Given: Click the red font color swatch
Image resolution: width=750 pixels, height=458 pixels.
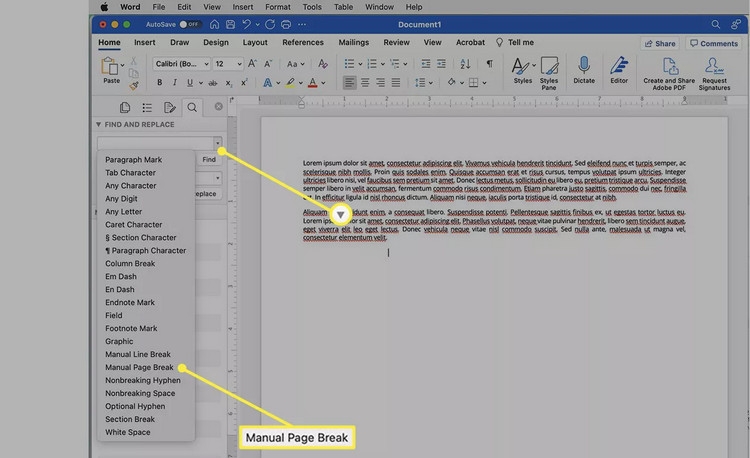Looking at the screenshot, I should tap(312, 83).
